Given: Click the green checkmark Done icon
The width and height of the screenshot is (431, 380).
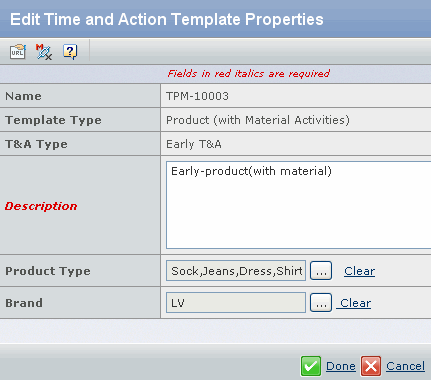Looking at the screenshot, I should (311, 366).
